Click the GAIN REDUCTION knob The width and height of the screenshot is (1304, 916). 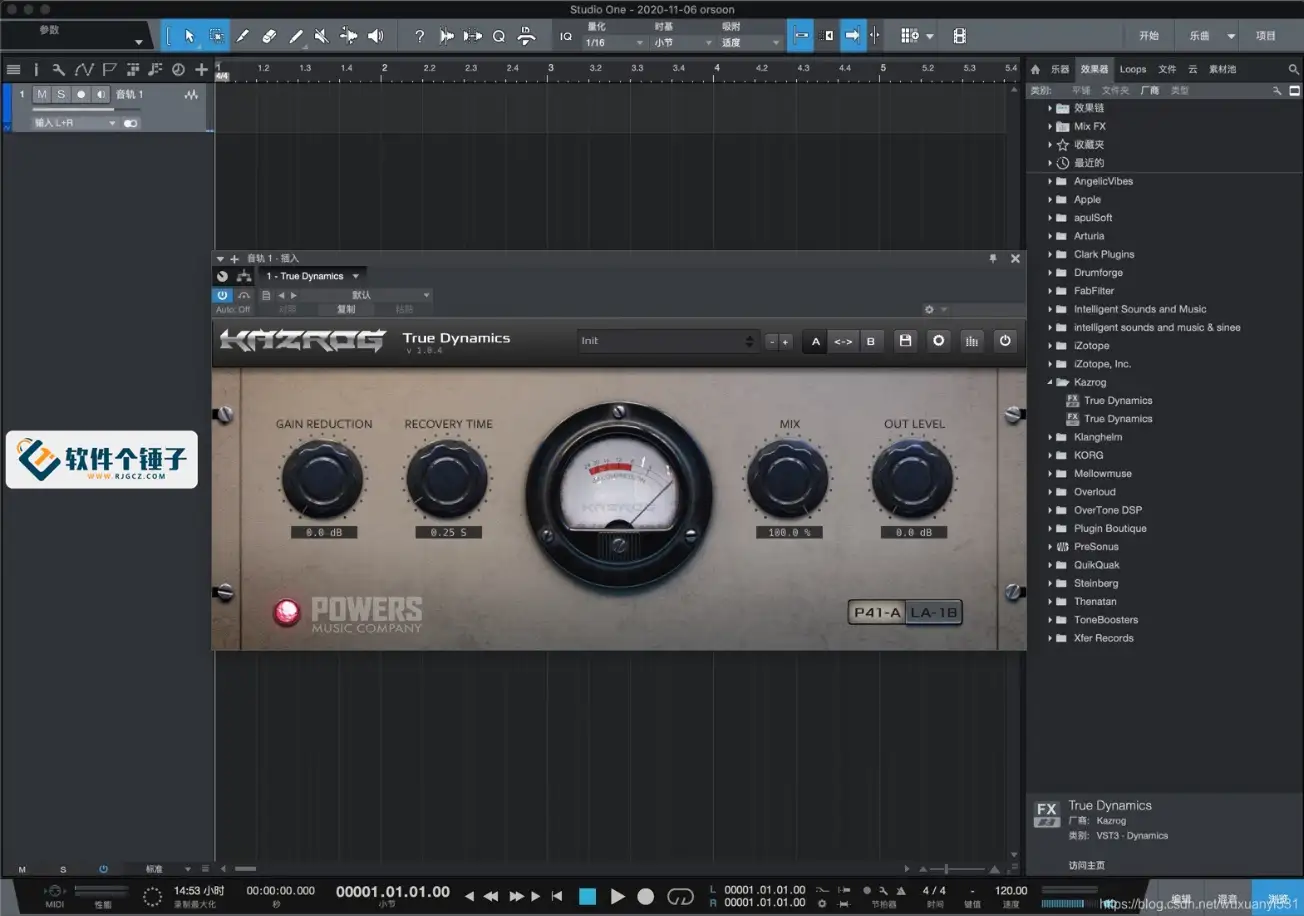coord(323,479)
